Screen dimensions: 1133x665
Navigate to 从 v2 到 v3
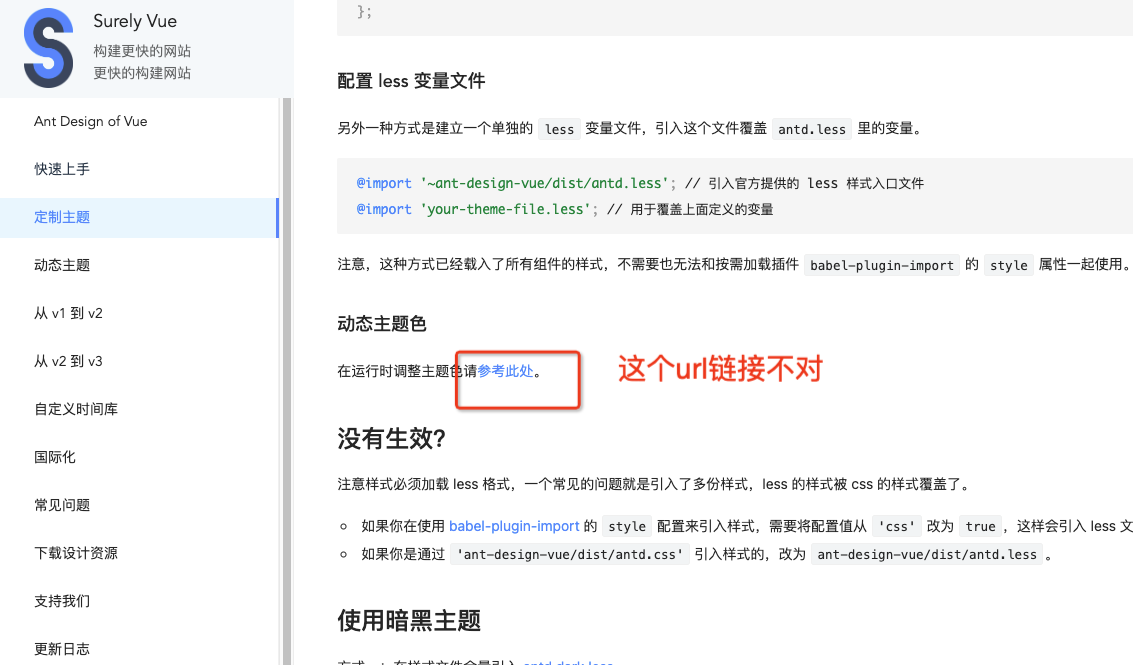coord(68,361)
